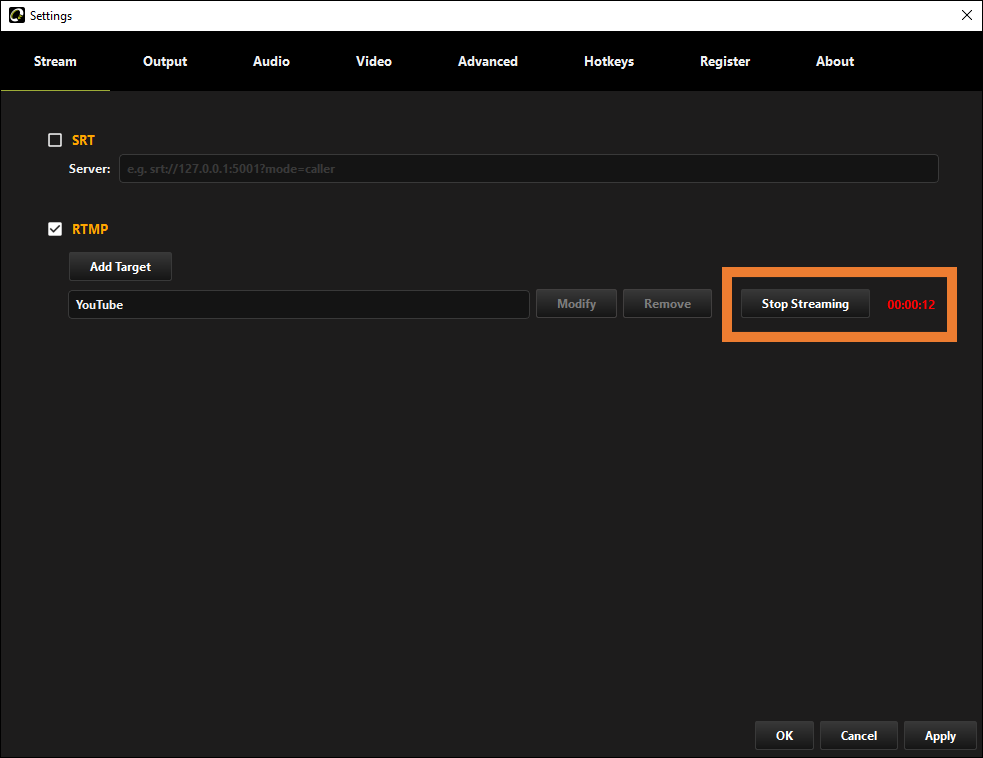Confirm settings with OK

[x=784, y=735]
